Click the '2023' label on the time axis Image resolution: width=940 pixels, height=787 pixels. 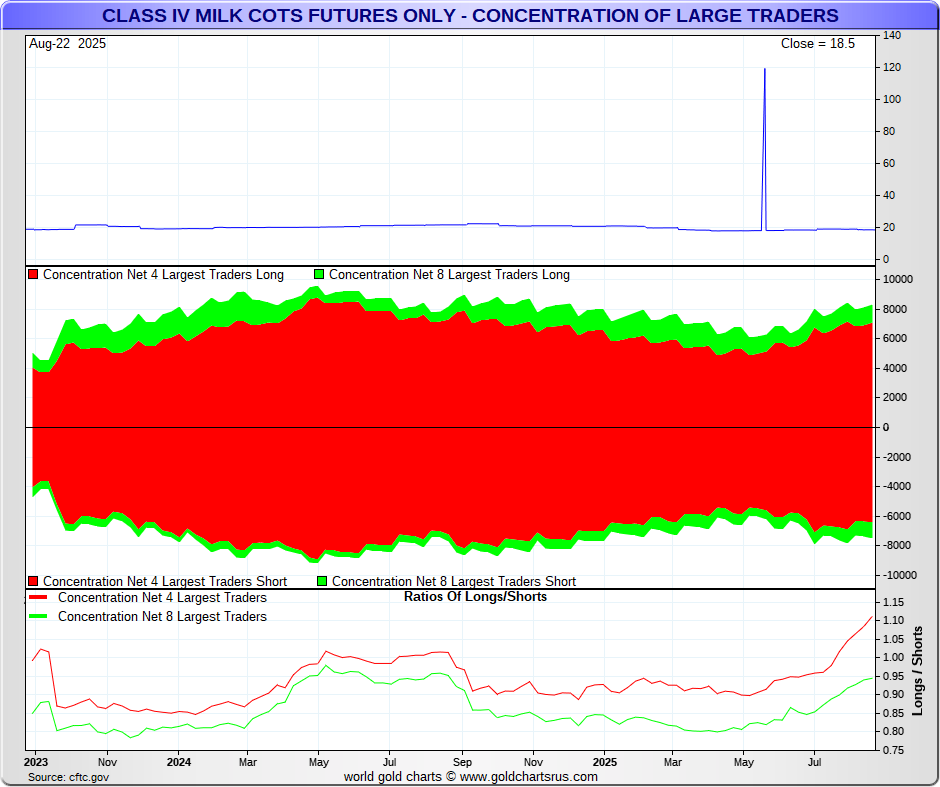coord(35,762)
